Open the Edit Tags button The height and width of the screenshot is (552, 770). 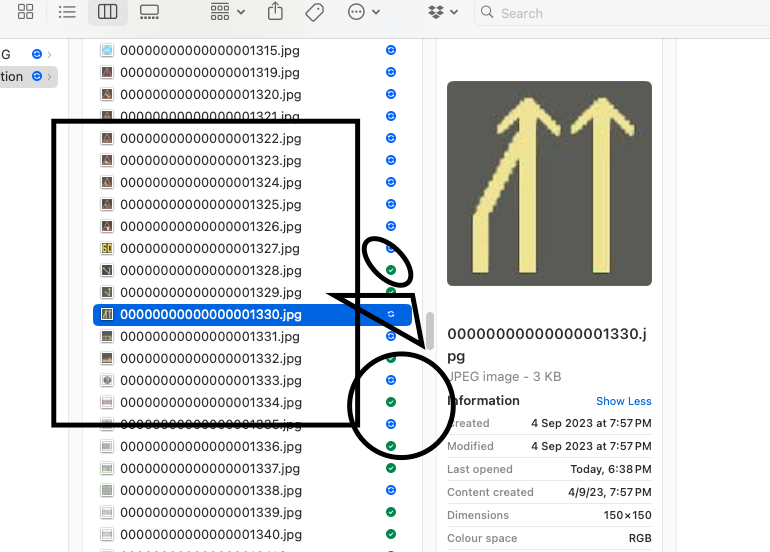[x=314, y=12]
